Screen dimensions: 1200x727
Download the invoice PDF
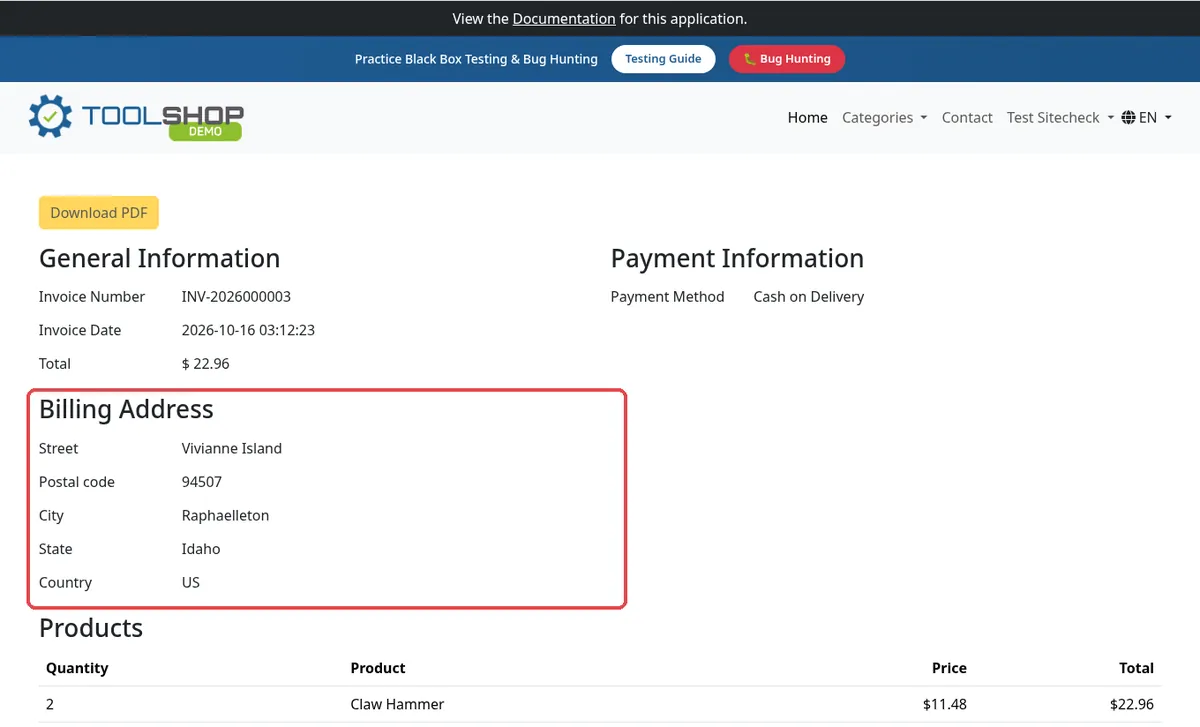tap(99, 213)
